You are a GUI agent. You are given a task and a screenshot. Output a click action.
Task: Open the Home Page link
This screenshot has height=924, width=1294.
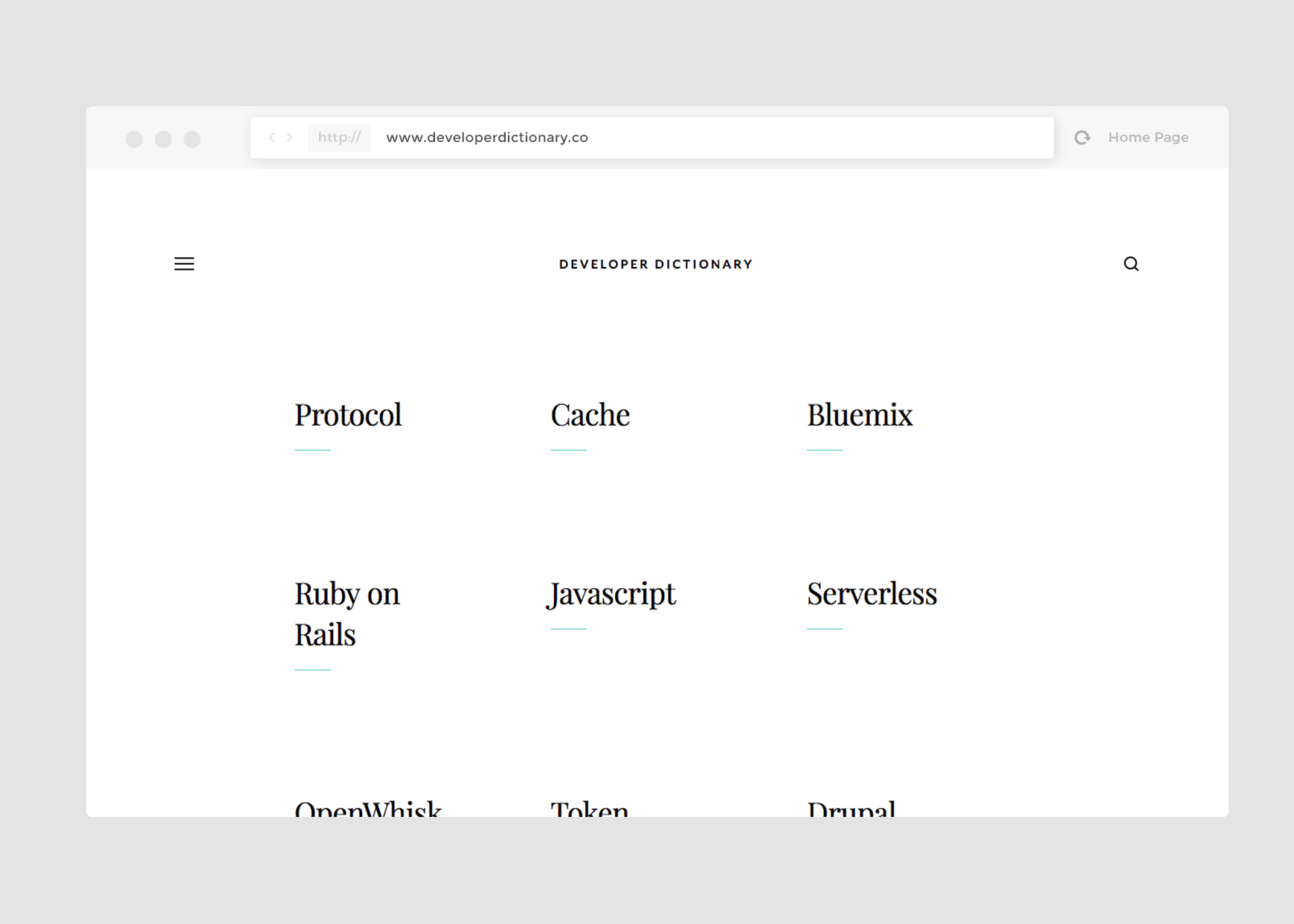(1148, 138)
